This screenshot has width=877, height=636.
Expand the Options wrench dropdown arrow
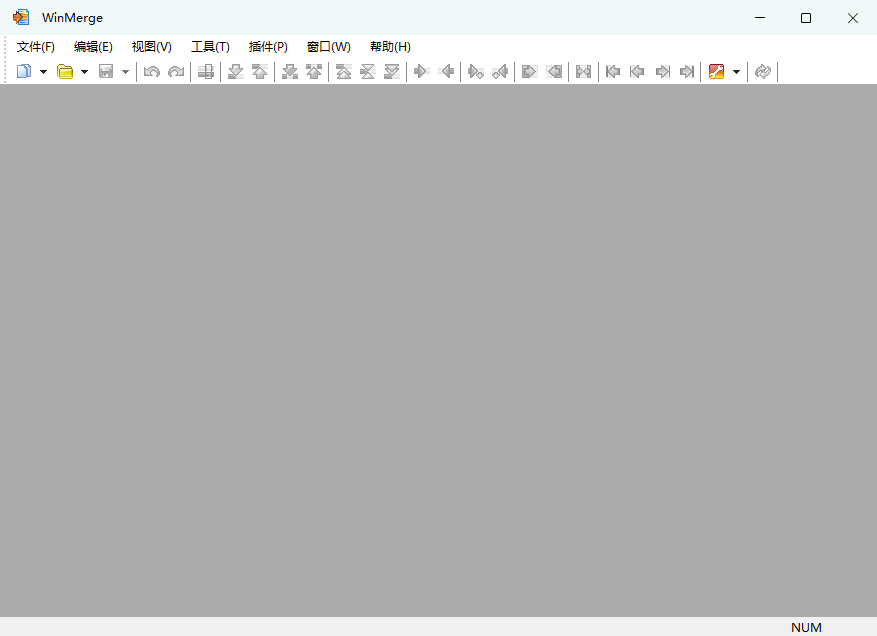point(736,71)
